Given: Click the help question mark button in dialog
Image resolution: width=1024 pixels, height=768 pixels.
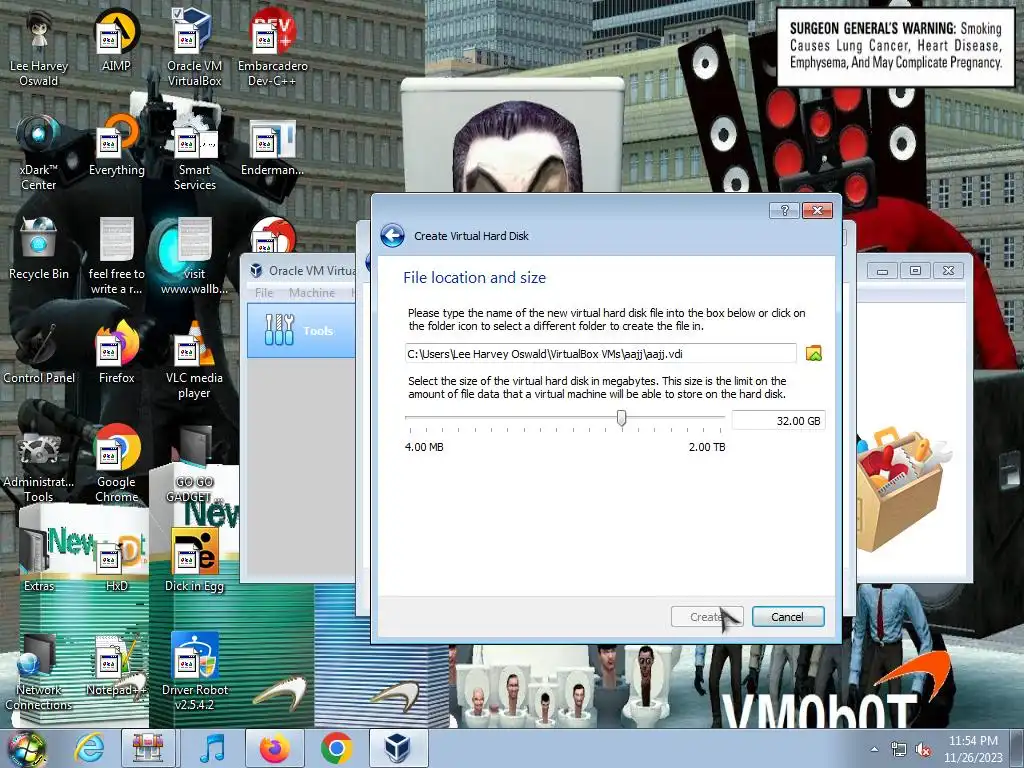Looking at the screenshot, I should click(x=784, y=210).
